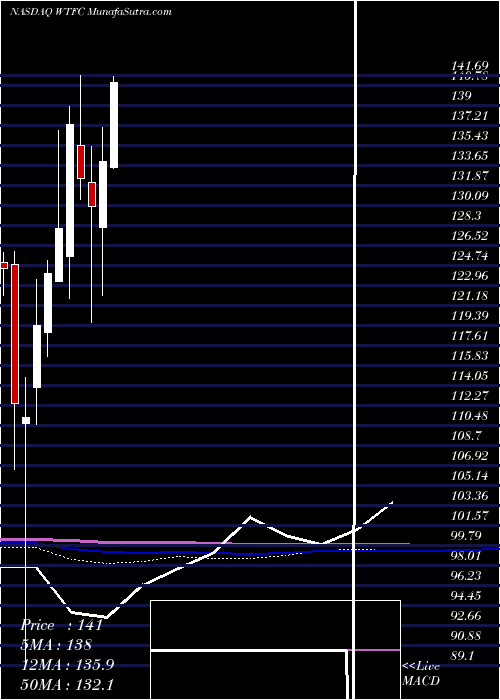500x700 pixels.
Task: Click the 126.52 price axis label
Action: pos(470,235)
